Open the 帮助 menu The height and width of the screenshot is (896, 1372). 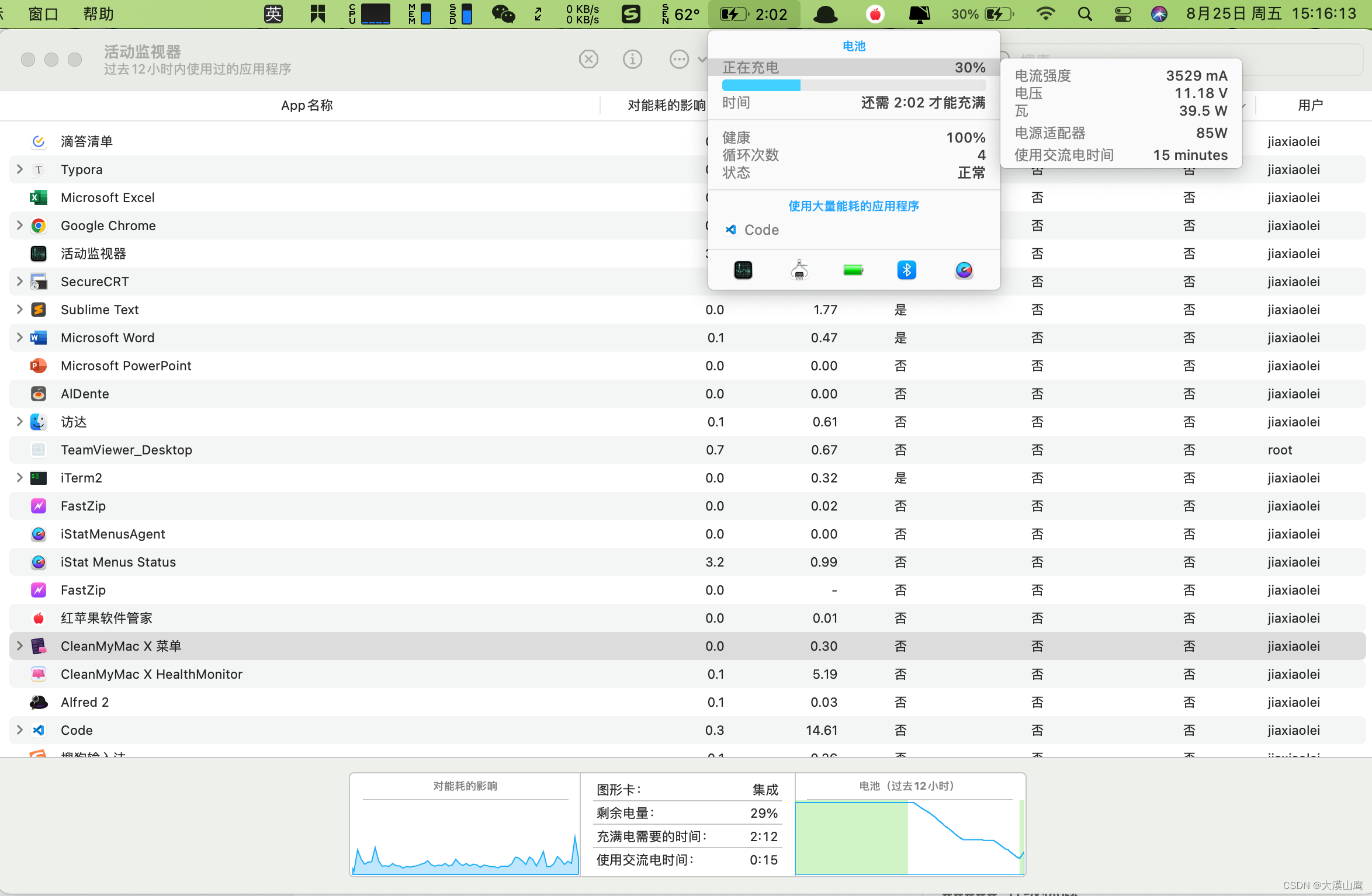99,14
